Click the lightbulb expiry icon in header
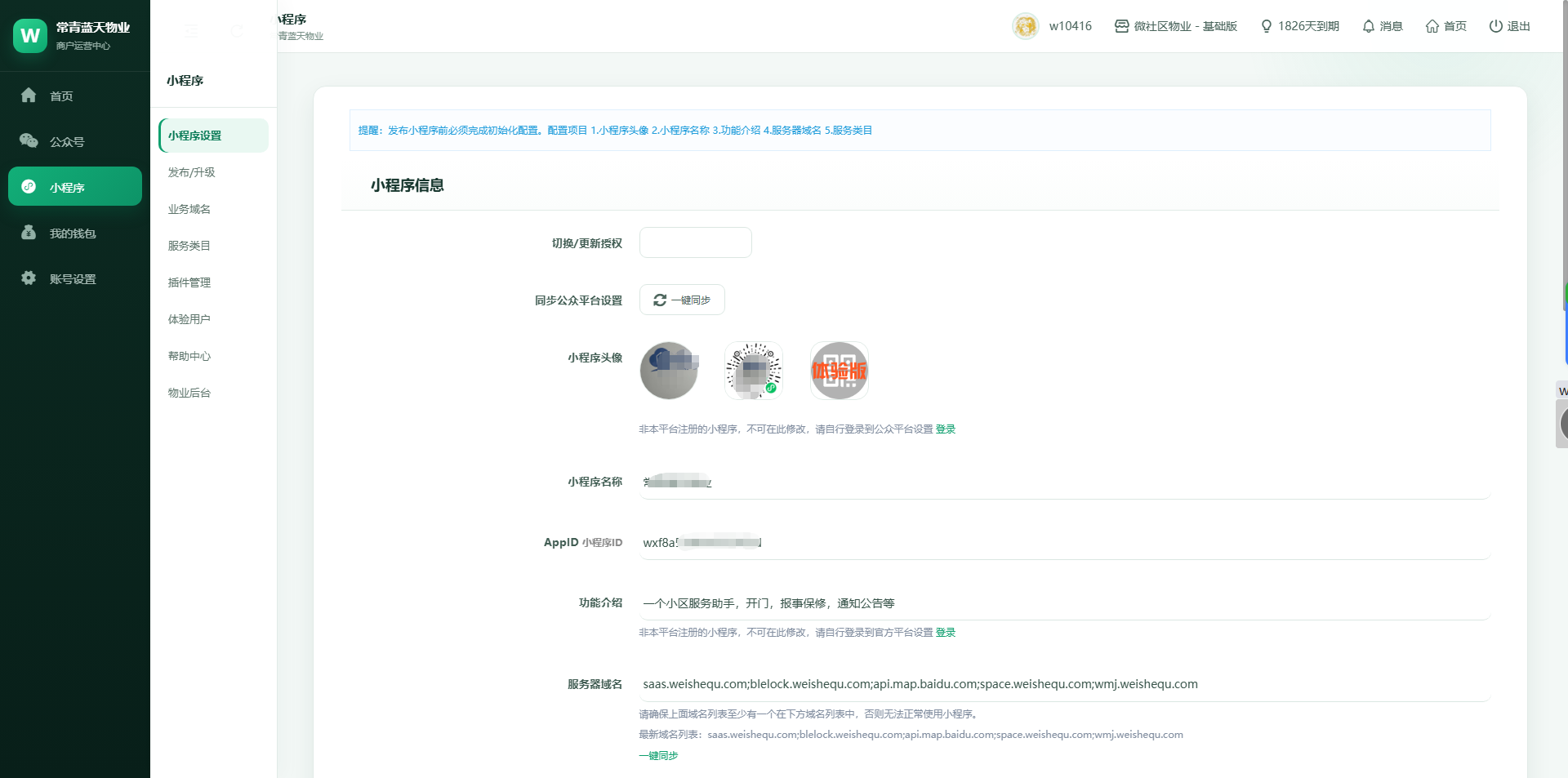1568x778 pixels. [x=1267, y=26]
